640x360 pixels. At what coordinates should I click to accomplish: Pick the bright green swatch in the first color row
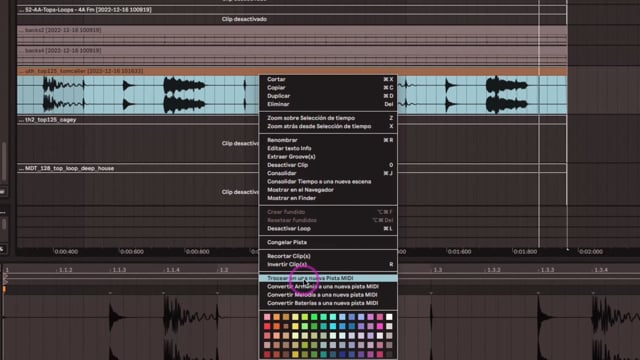point(314,317)
